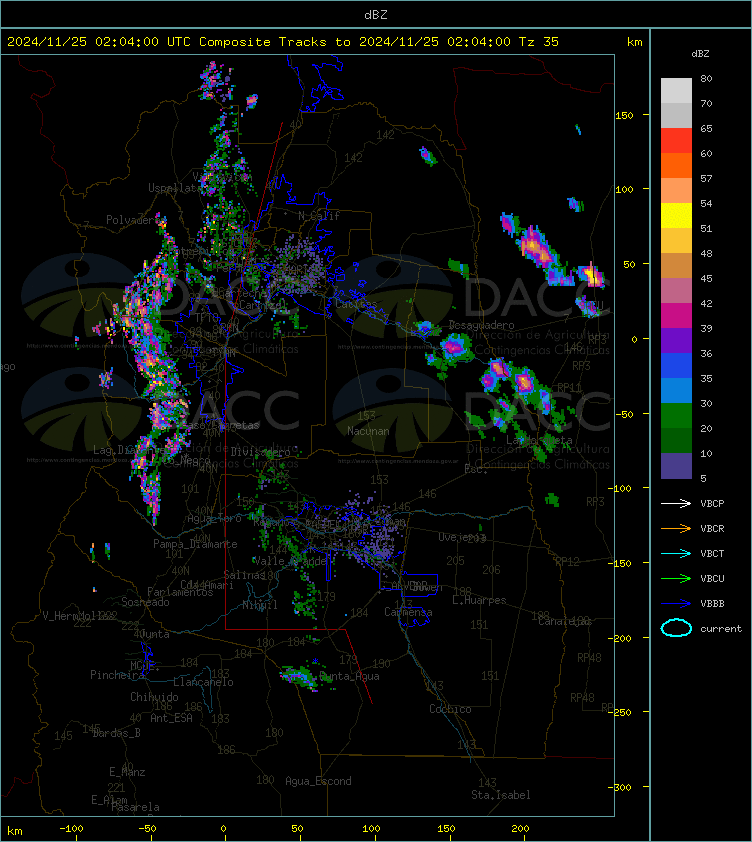
Task: Click the 'Pasarela' place label
Action: (135, 807)
